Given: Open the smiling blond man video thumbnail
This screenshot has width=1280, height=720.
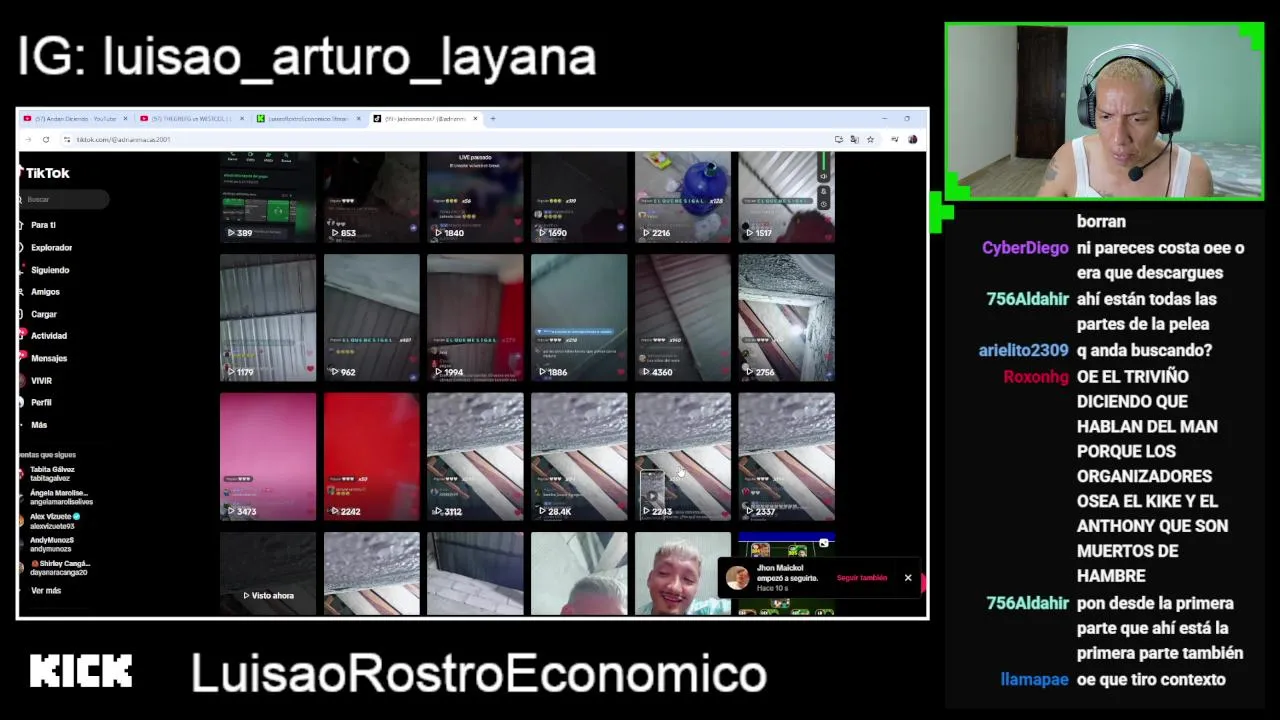Looking at the screenshot, I should (683, 573).
